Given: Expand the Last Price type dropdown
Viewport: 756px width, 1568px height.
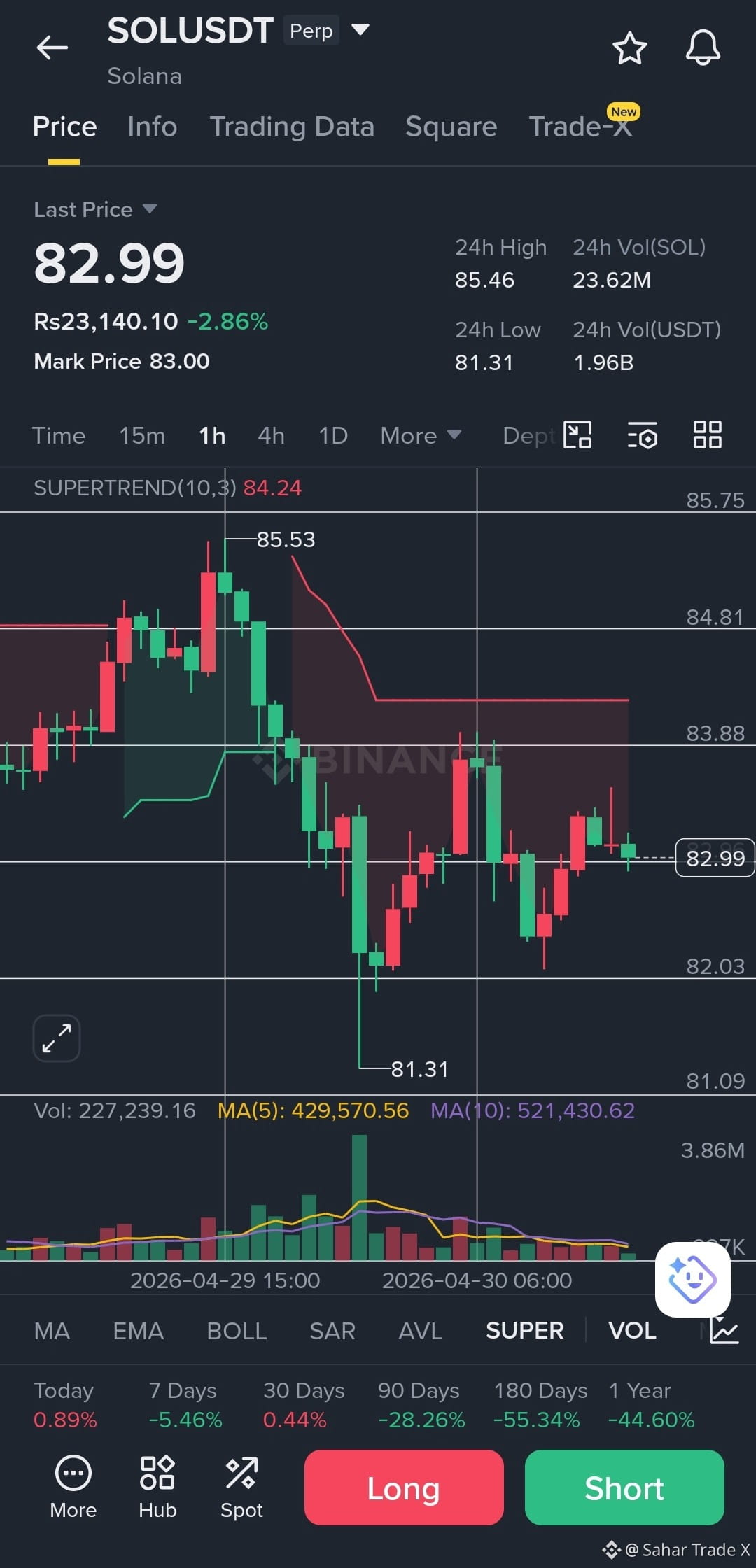Looking at the screenshot, I should coord(149,209).
